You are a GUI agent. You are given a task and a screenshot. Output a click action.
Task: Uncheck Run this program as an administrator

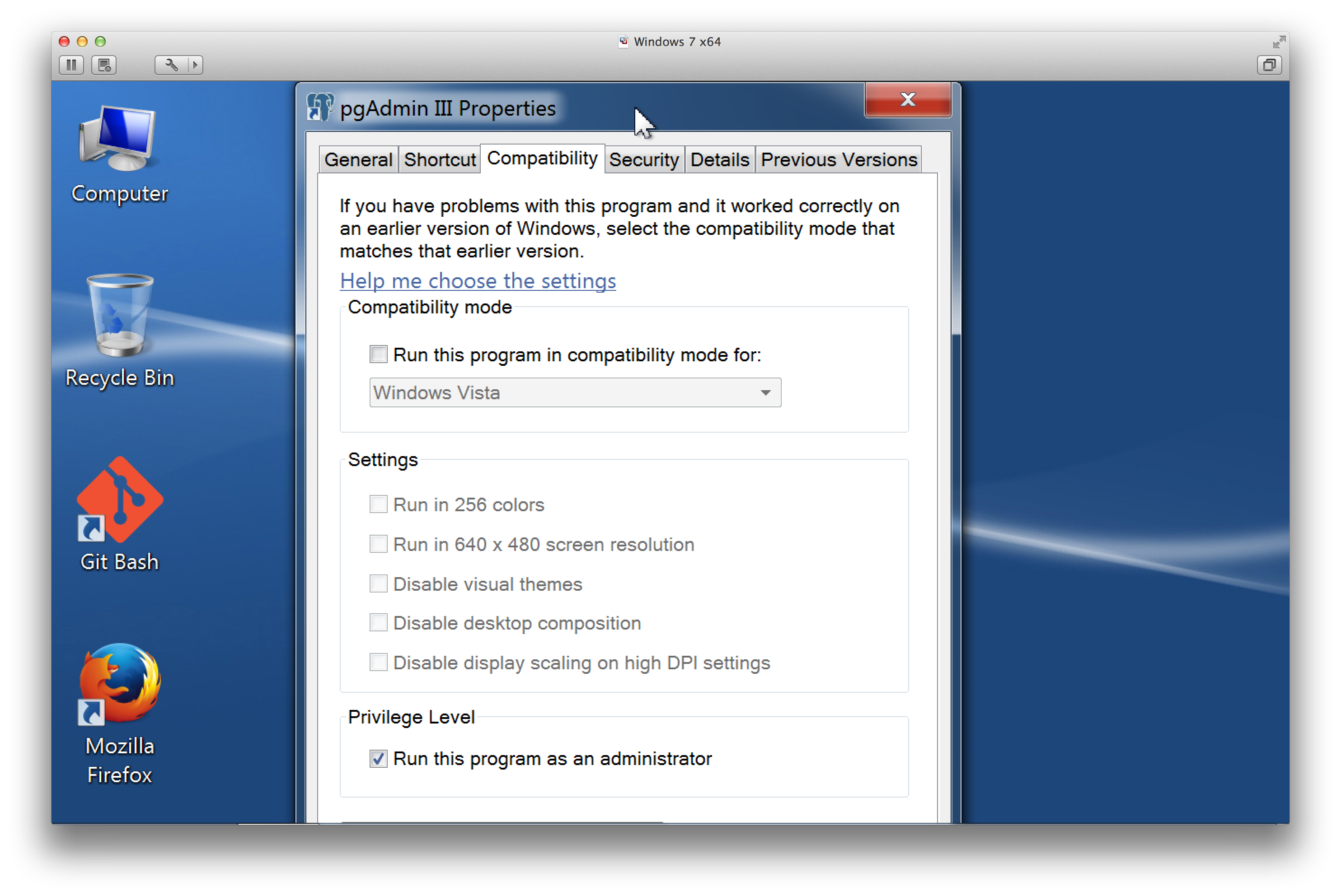pyautogui.click(x=378, y=758)
